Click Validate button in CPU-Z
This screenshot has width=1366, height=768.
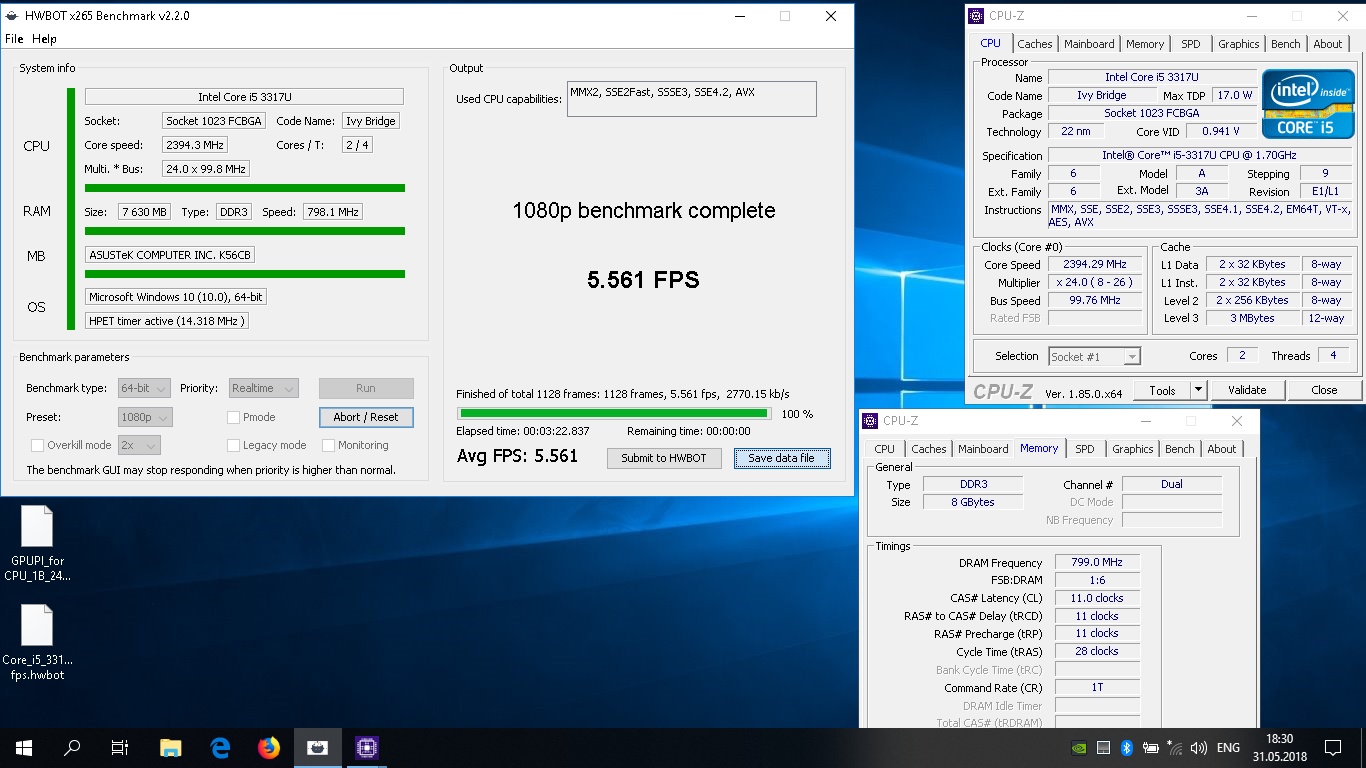[1247, 390]
